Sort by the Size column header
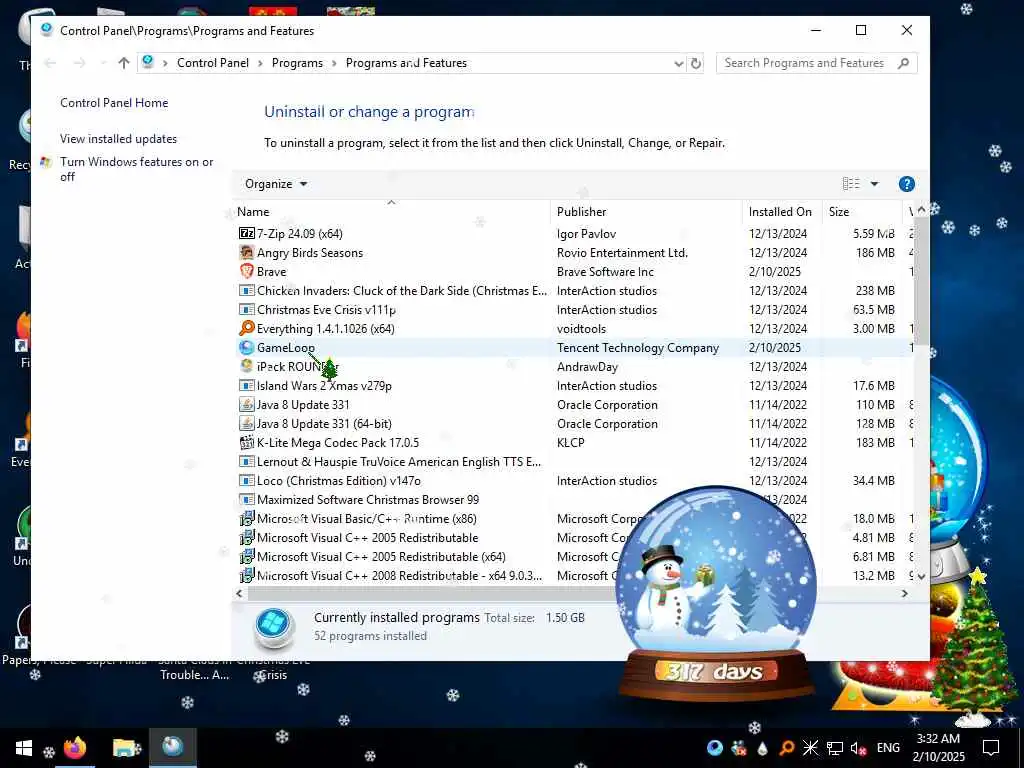Viewport: 1024px width, 768px height. [861, 212]
